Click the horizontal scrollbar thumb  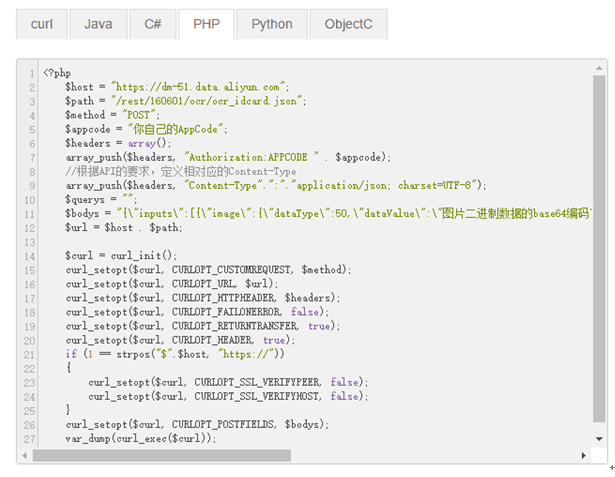pyautogui.click(x=162, y=455)
